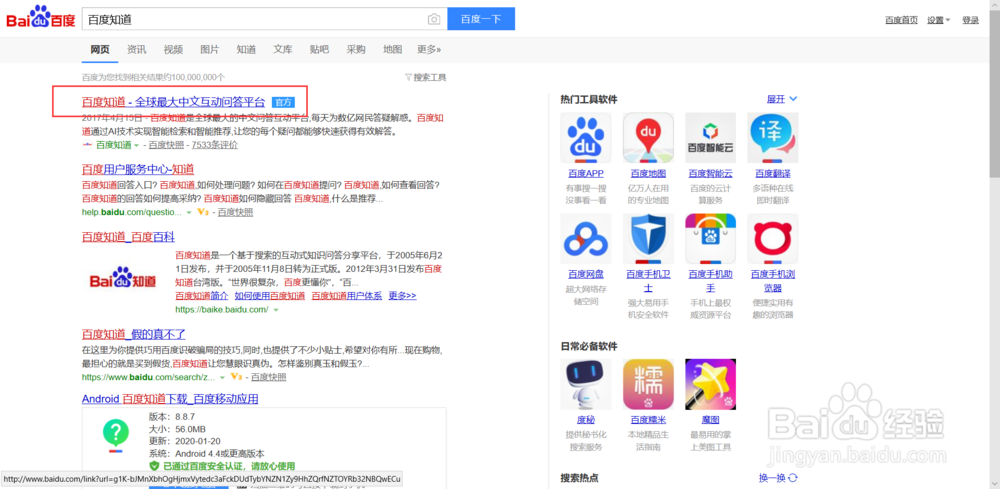Open 百度手机助手 app icon

[710, 239]
